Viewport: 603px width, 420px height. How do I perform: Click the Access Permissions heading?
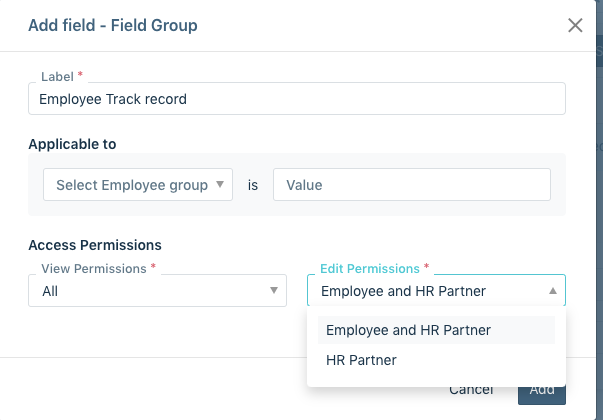pyautogui.click(x=95, y=245)
